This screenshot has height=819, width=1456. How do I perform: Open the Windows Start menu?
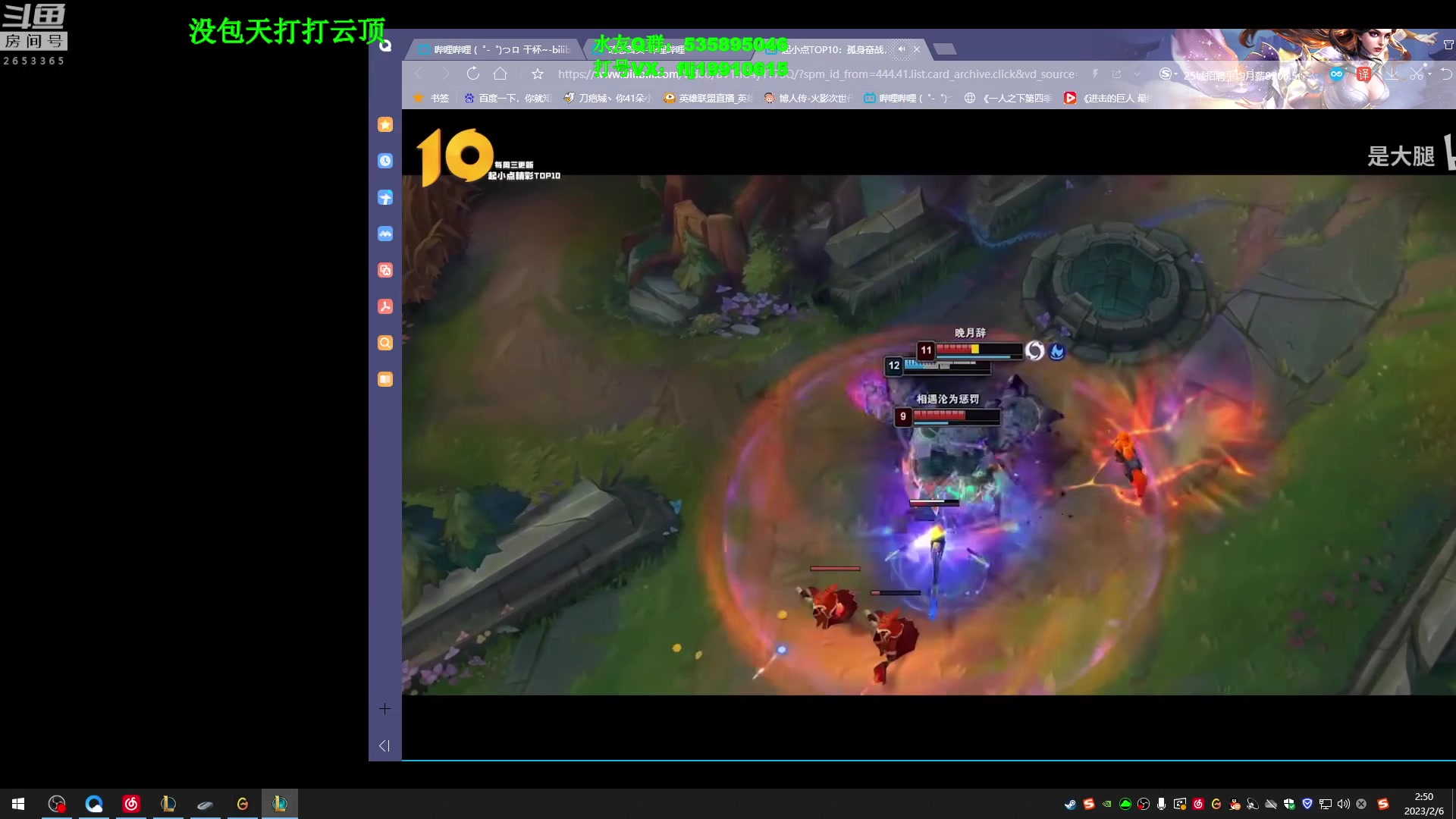(18, 804)
